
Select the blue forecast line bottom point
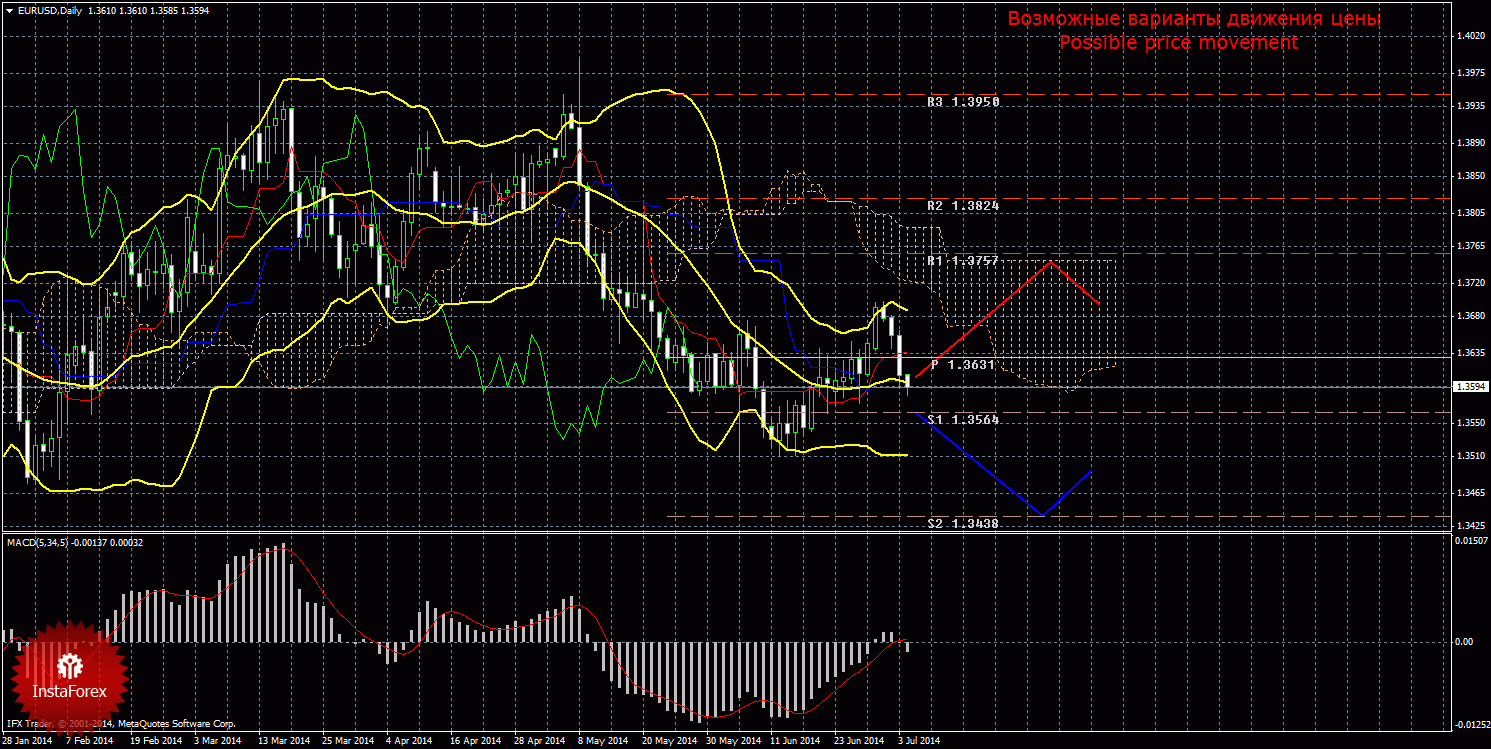click(1042, 515)
